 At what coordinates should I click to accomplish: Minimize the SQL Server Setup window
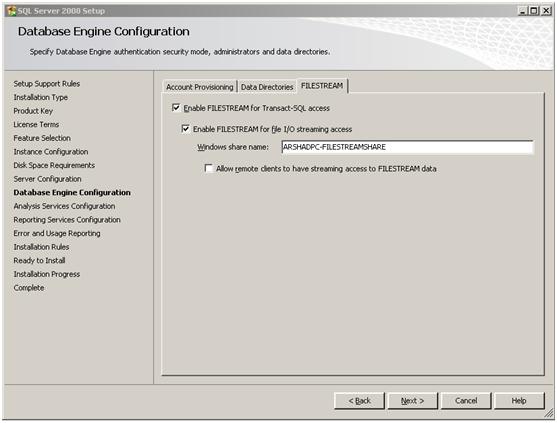tap(522, 11)
